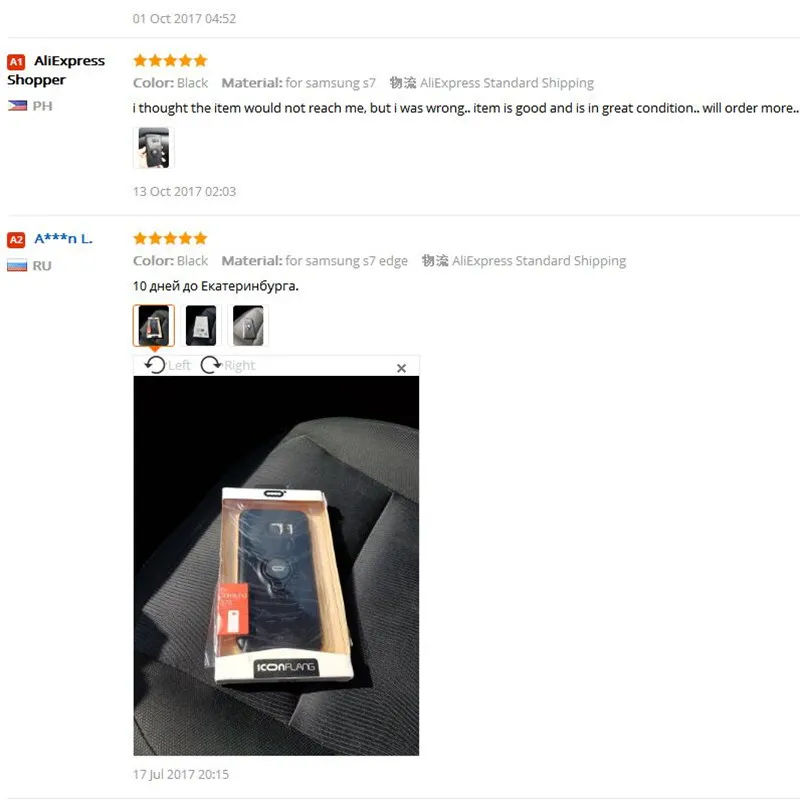Click the shipping icon in the PH review

click(x=403, y=83)
